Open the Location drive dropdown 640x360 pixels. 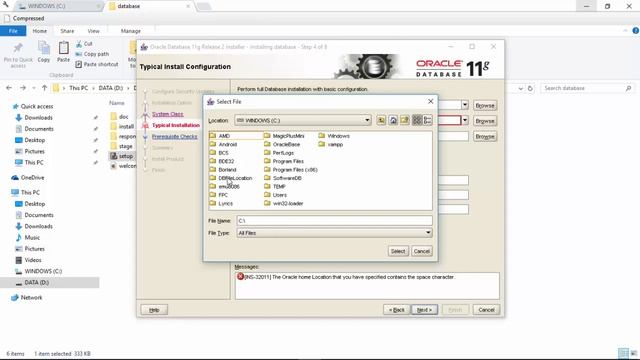(x=367, y=120)
